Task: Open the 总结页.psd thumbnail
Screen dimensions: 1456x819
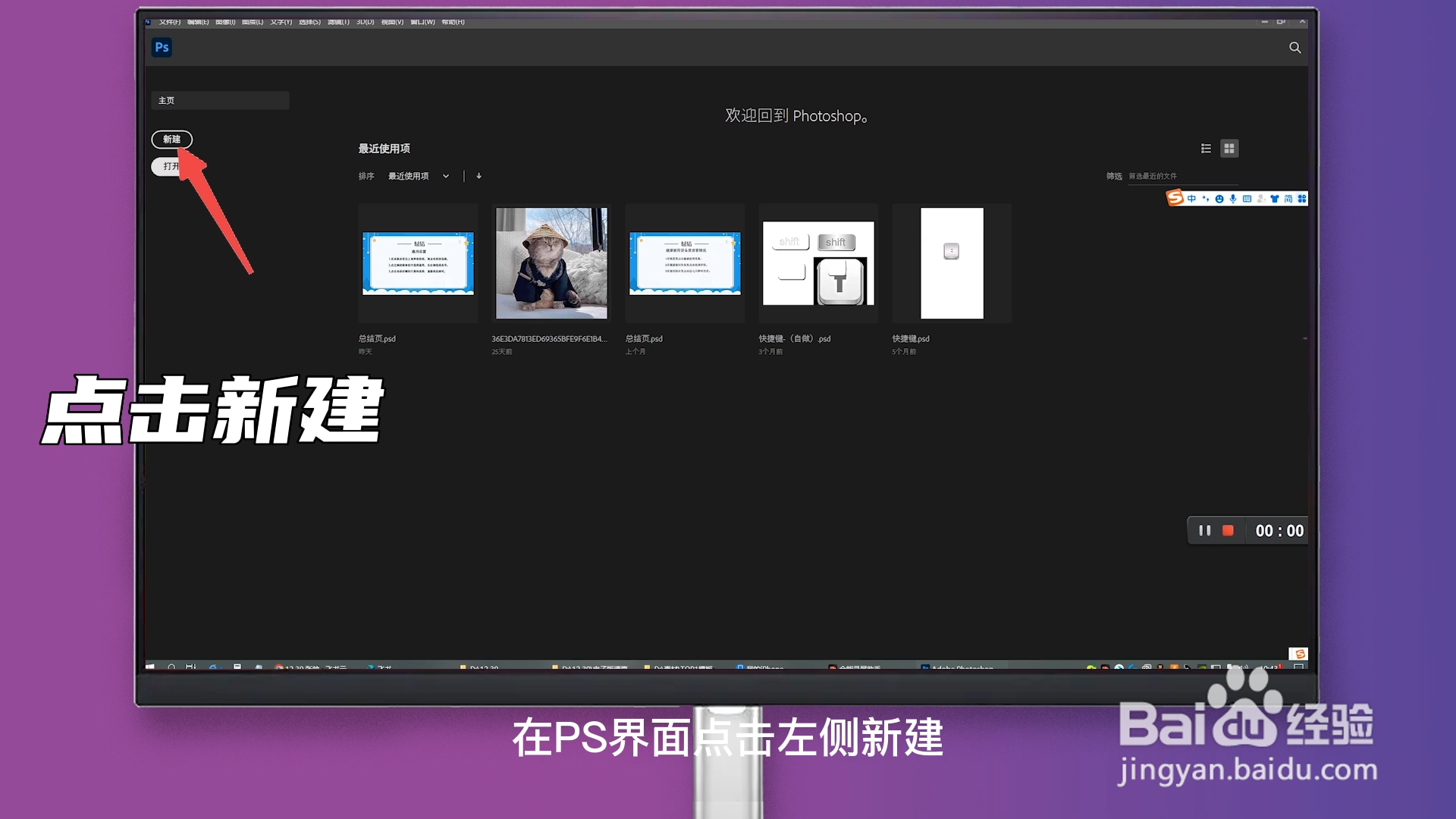Action: pyautogui.click(x=418, y=263)
